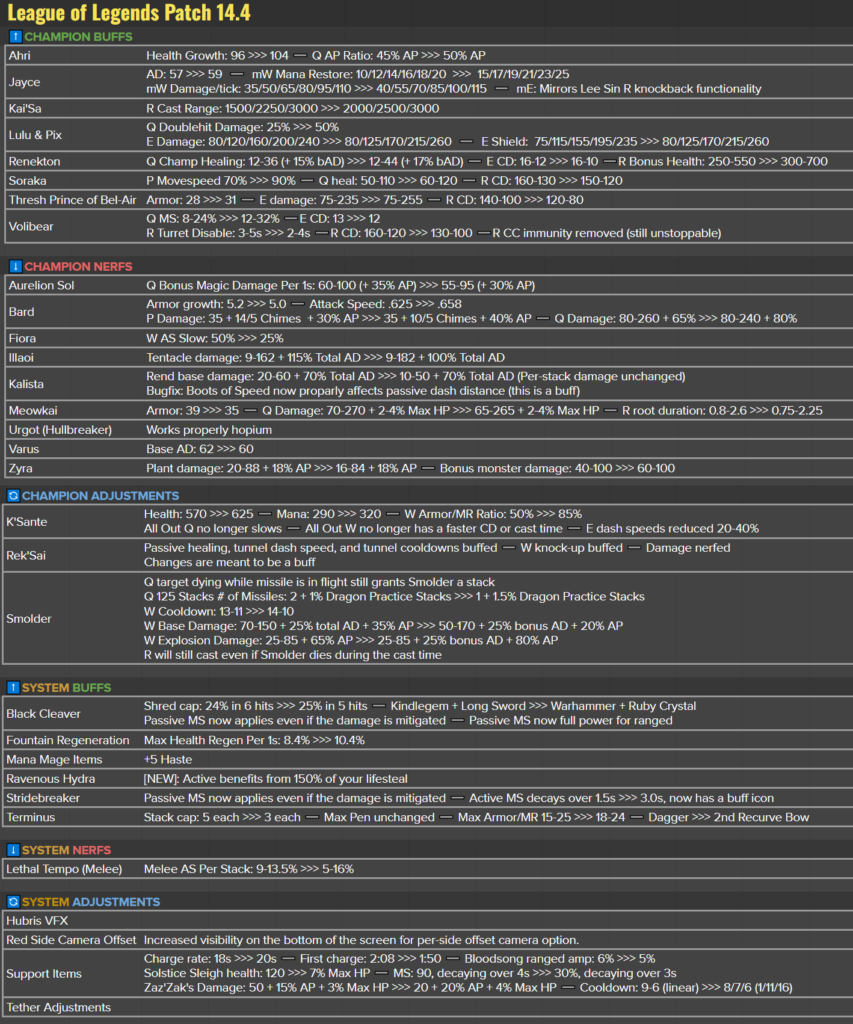The width and height of the screenshot is (853, 1024).
Task: Click the 'Tether Adjustments' row label
Action: 59,1007
